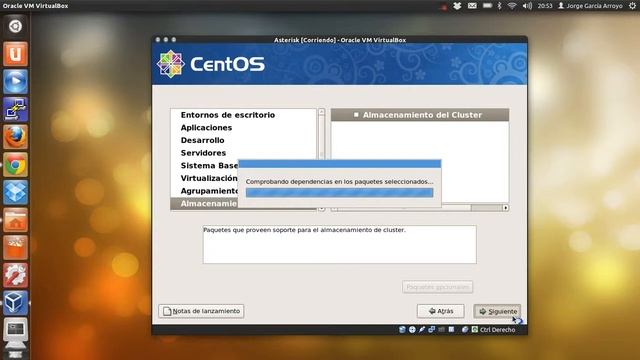Screen dimensions: 640x360
Task: Select the Desarrollo category
Action: (202, 140)
